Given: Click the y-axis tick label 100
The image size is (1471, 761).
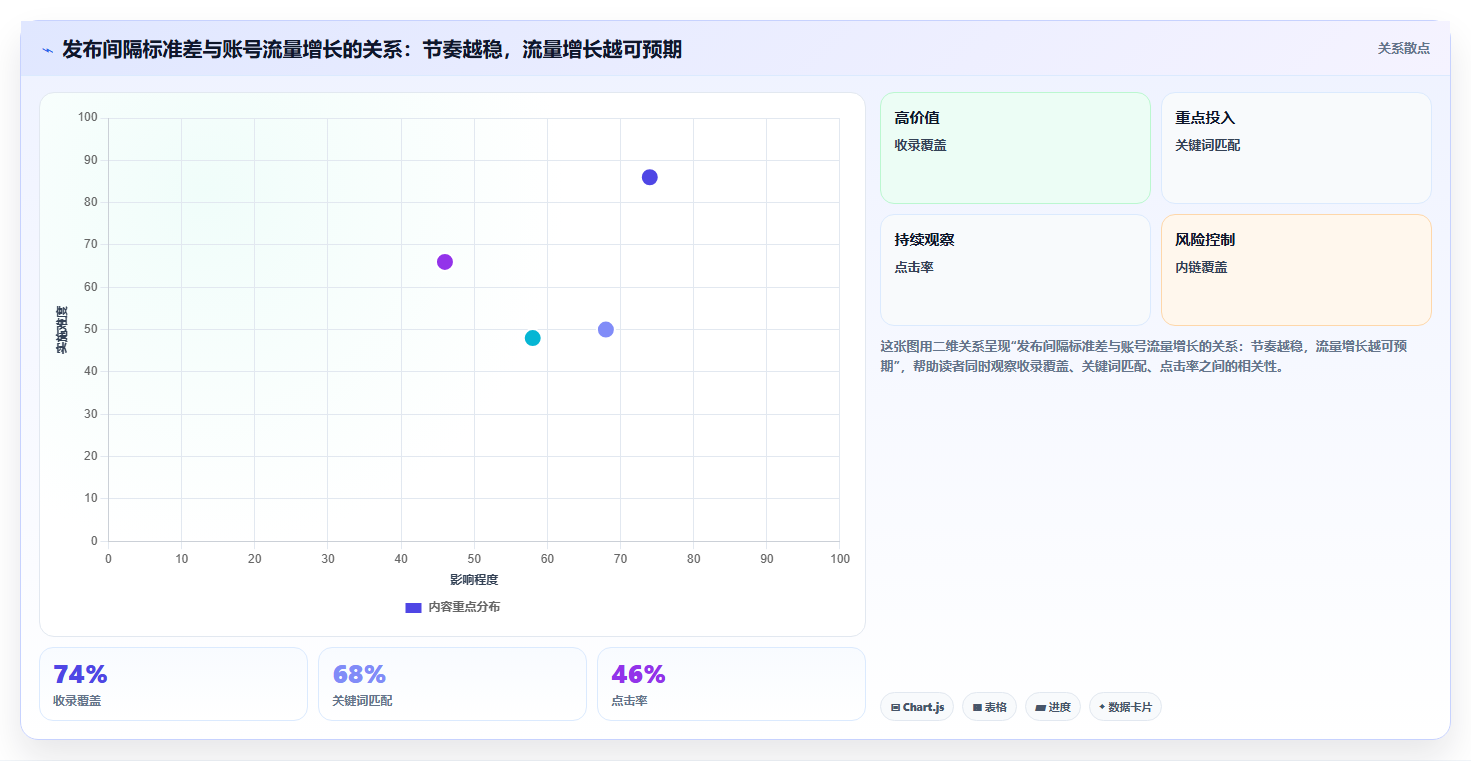Looking at the screenshot, I should (88, 118).
